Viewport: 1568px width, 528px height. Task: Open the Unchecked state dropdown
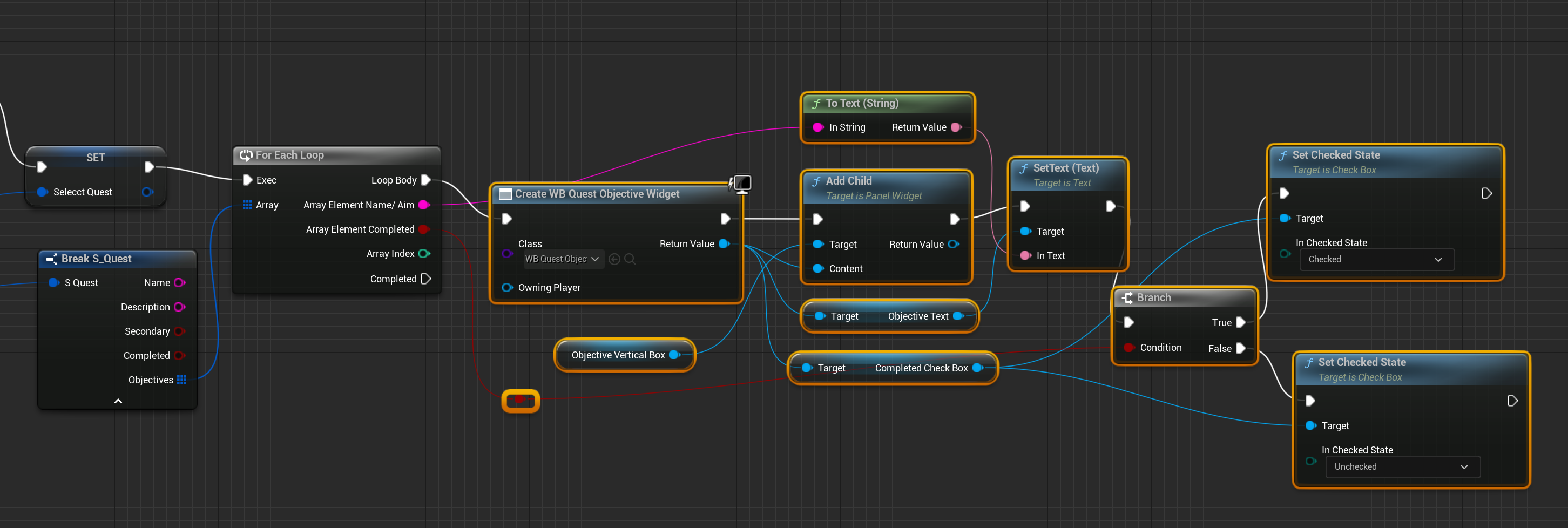(1401, 466)
